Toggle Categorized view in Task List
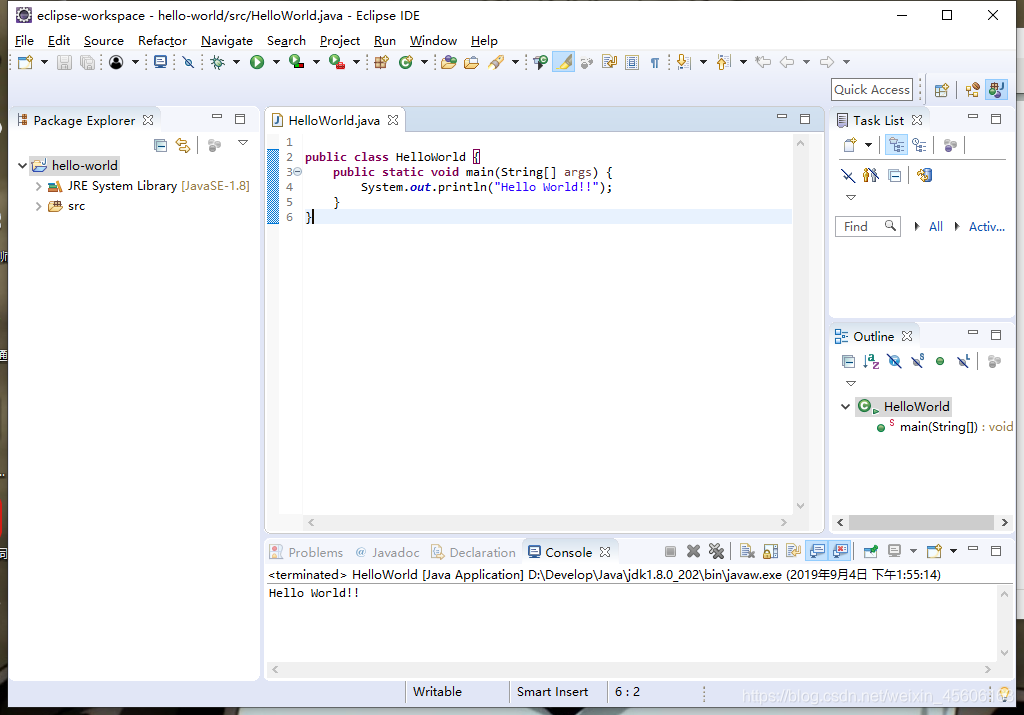 point(896,145)
